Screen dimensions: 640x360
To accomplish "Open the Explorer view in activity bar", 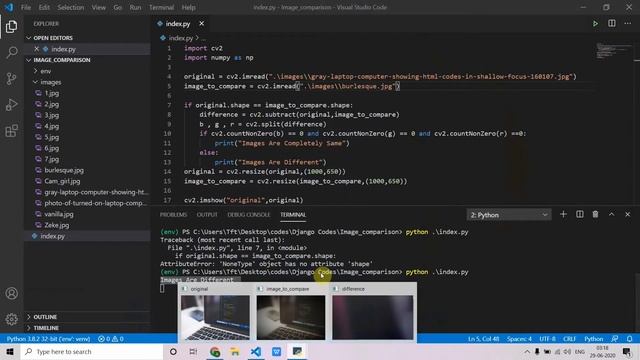I will tap(11, 27).
